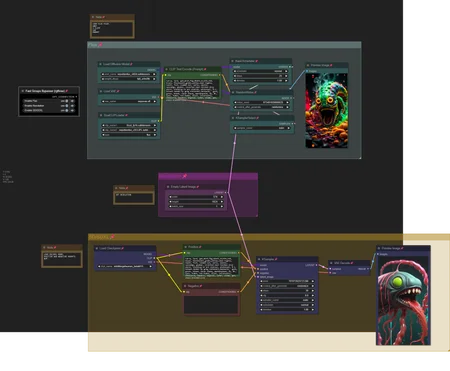Collapse the DualCLIPLoader node via its title dot
450x371 pixels.
point(100,115)
